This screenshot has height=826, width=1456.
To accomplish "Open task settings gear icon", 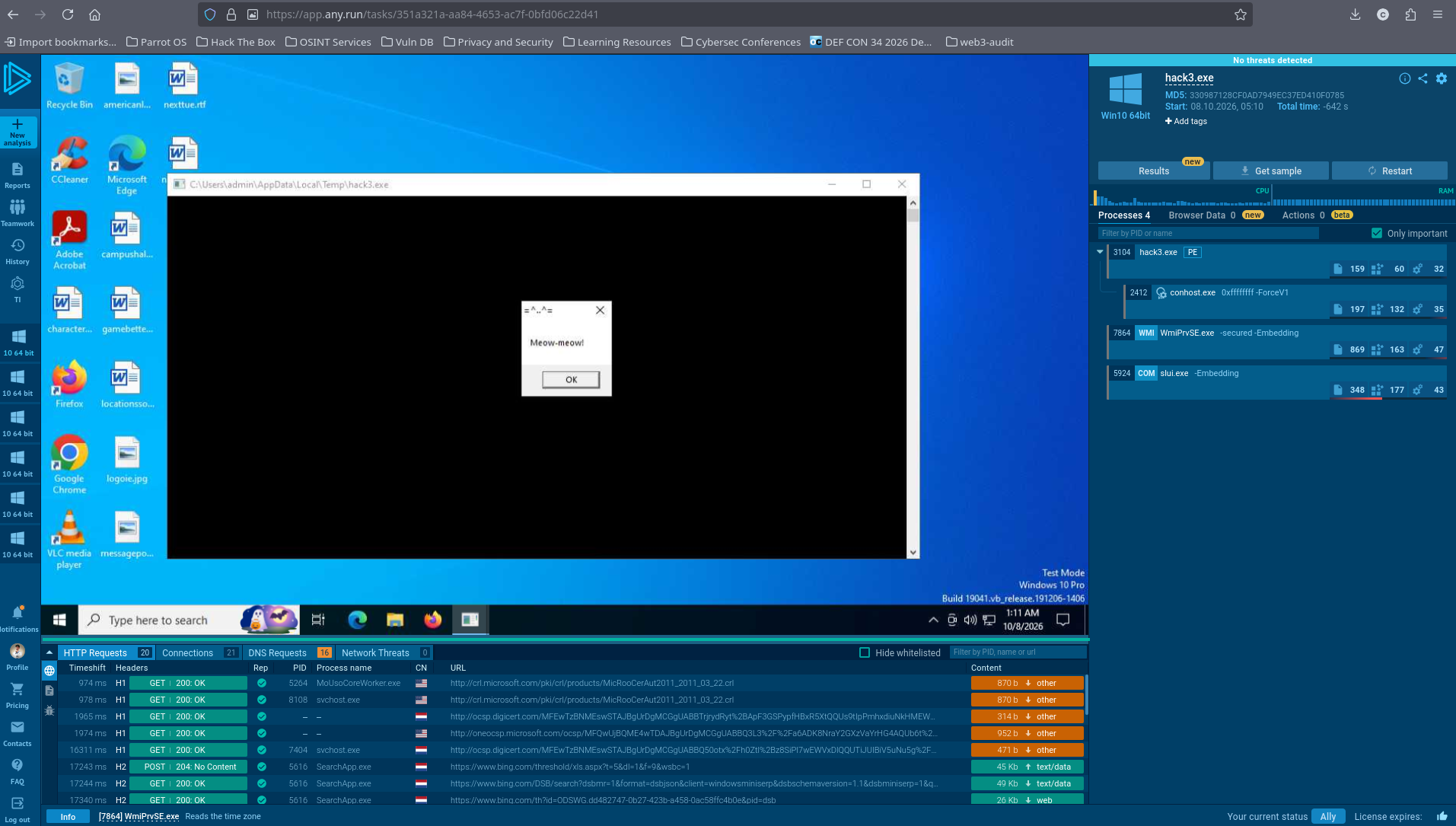I will [x=1442, y=78].
